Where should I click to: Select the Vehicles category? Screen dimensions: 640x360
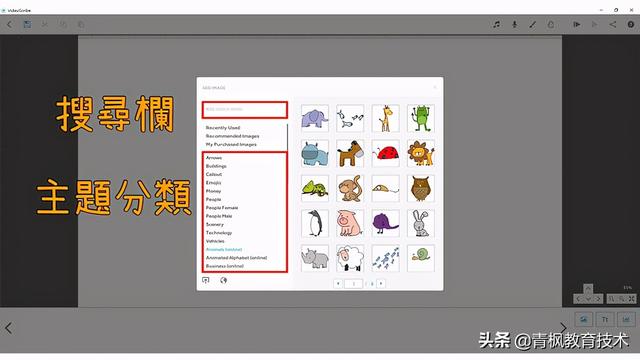[x=215, y=241]
